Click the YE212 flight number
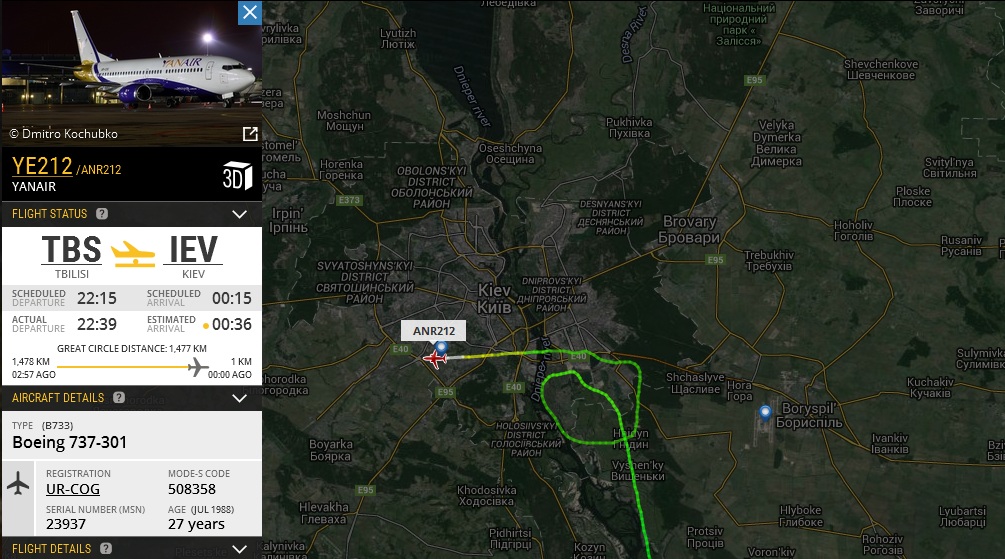The image size is (1005, 559). point(42,166)
